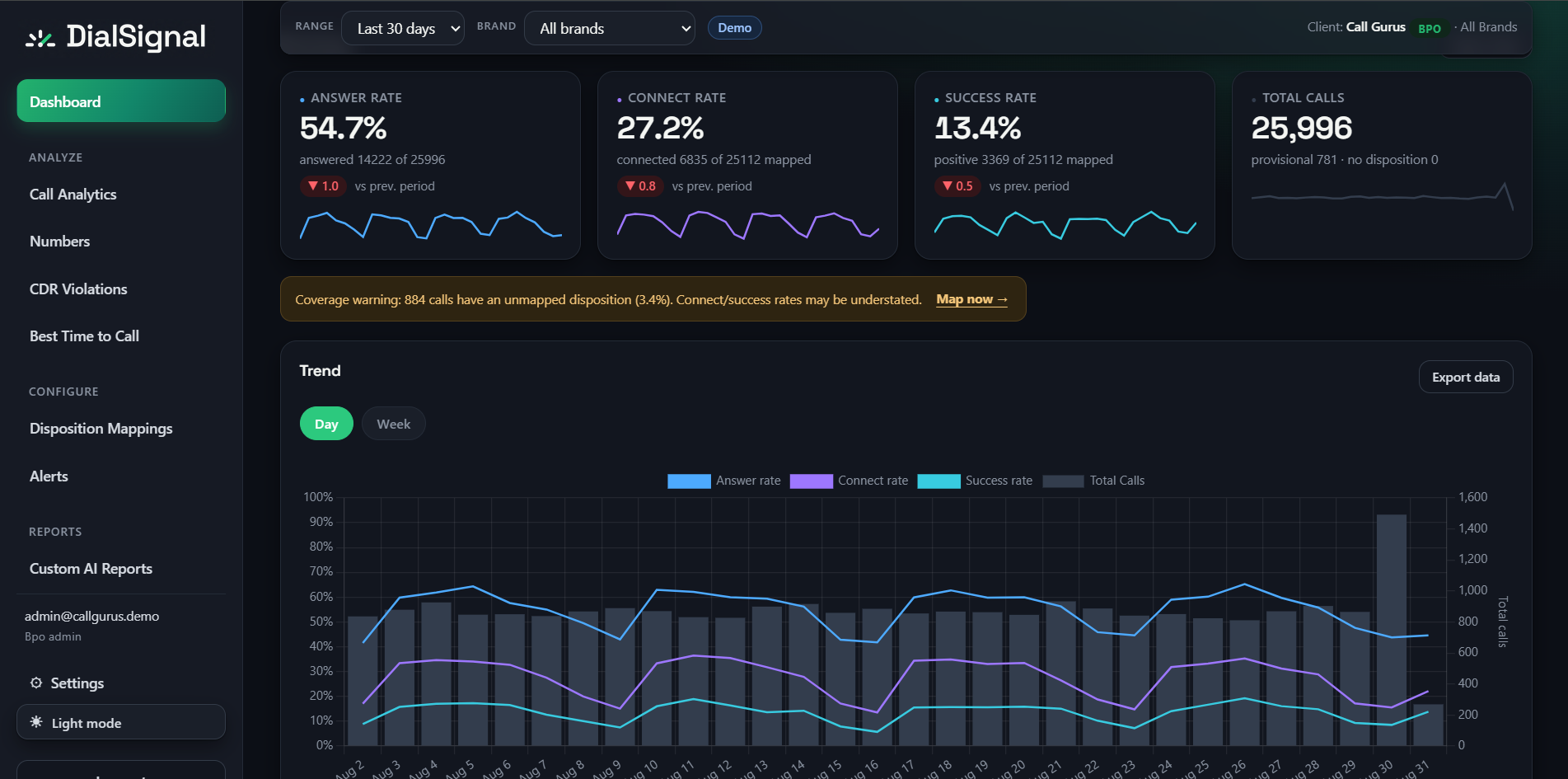This screenshot has height=779, width=1568.
Task: Click the Success Rate sparkline chart
Action: 1065,225
